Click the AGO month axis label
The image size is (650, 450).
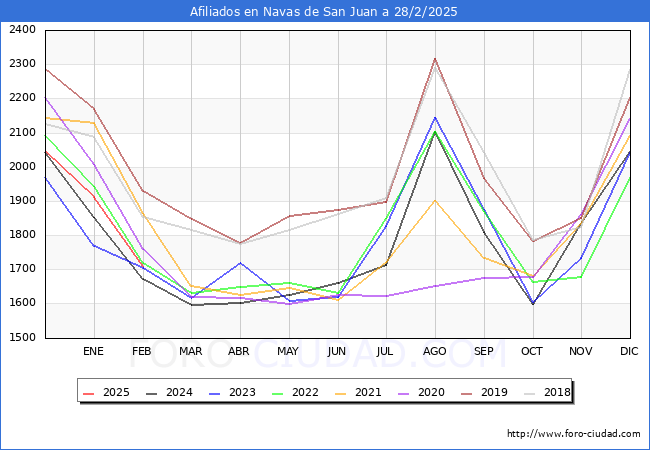coord(434,351)
